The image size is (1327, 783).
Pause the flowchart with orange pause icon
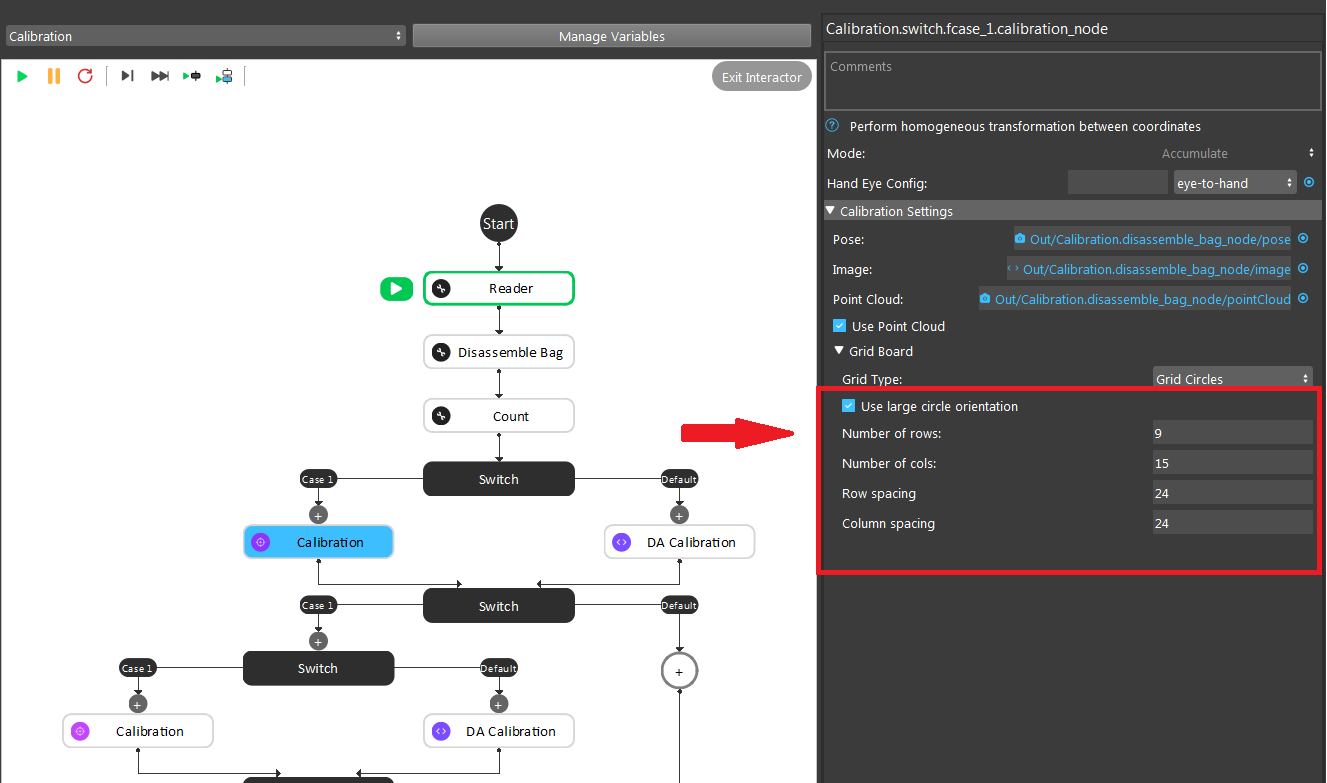[54, 76]
